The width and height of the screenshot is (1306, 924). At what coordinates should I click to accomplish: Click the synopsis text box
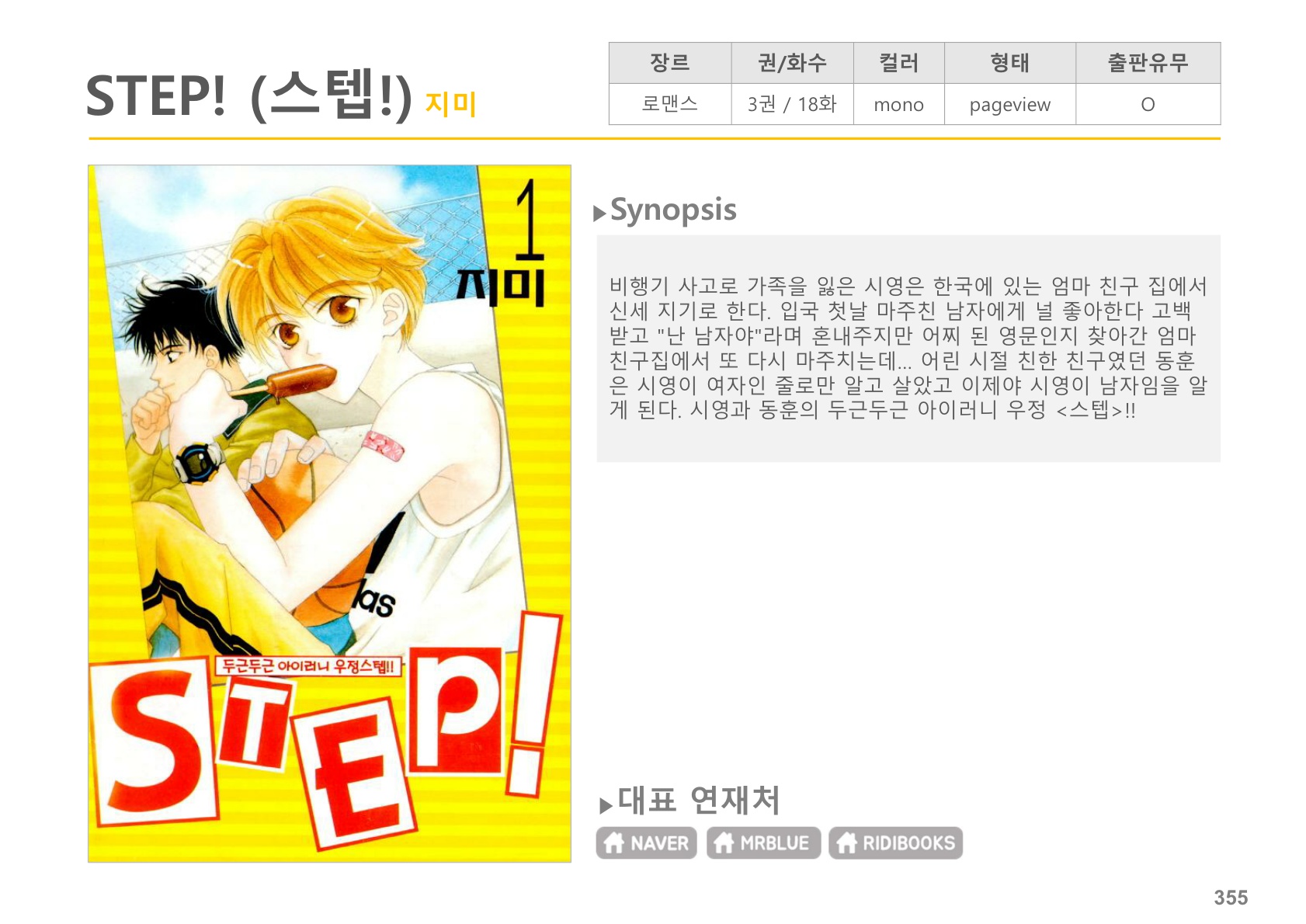coord(908,349)
